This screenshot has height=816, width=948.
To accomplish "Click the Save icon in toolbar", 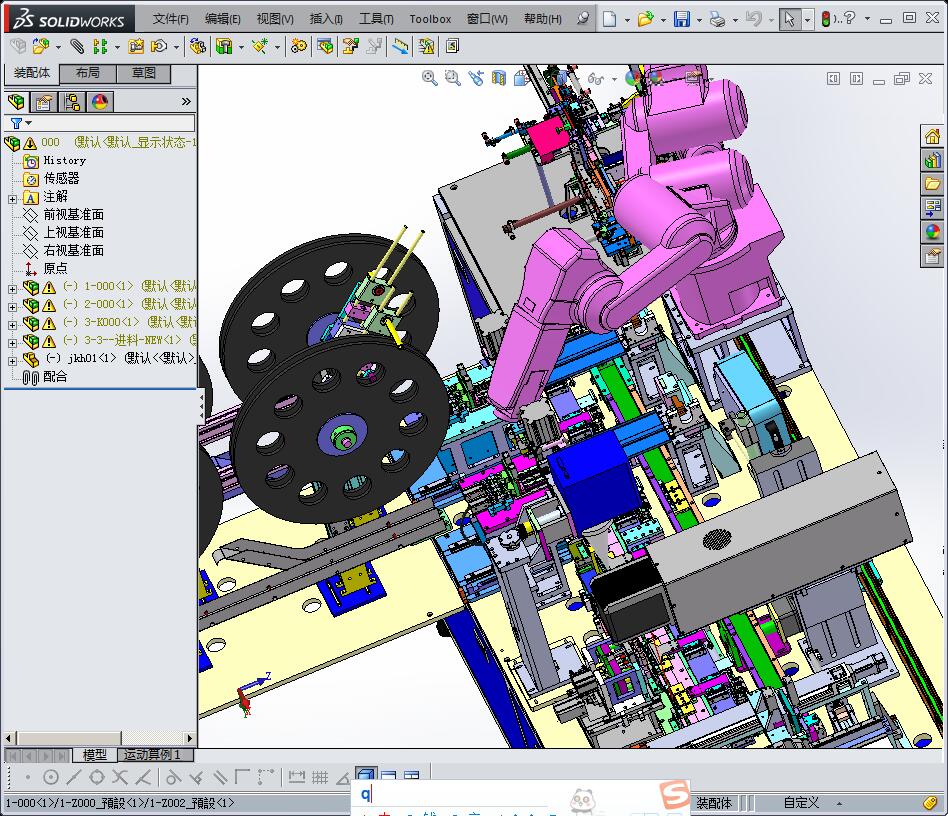I will (x=681, y=19).
